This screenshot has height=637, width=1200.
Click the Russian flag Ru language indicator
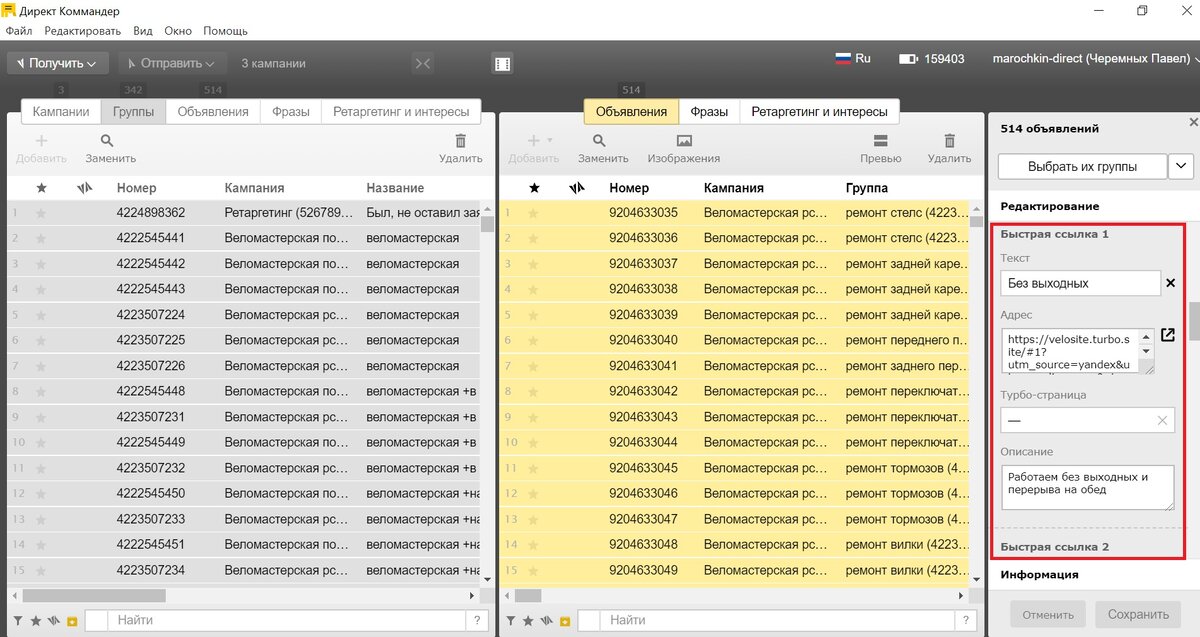tap(853, 58)
